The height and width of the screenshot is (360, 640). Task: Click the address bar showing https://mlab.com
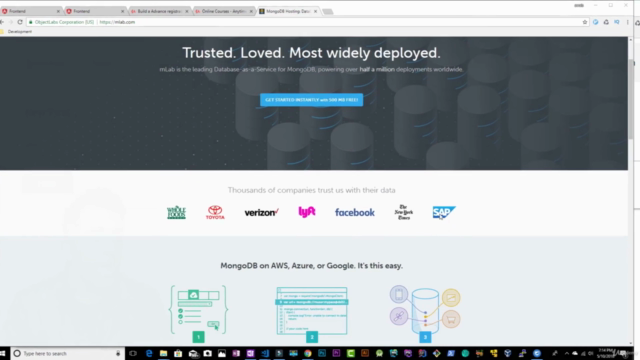pyautogui.click(x=306, y=22)
